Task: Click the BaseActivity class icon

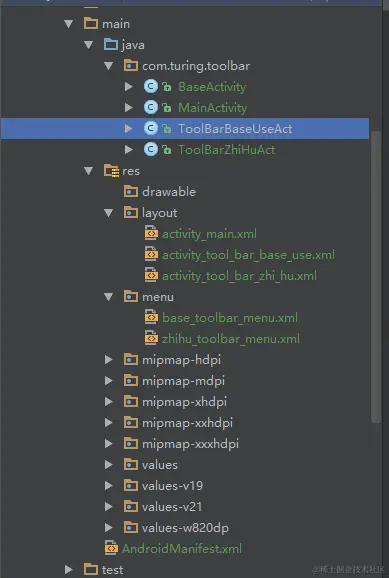Action: [x=150, y=87]
